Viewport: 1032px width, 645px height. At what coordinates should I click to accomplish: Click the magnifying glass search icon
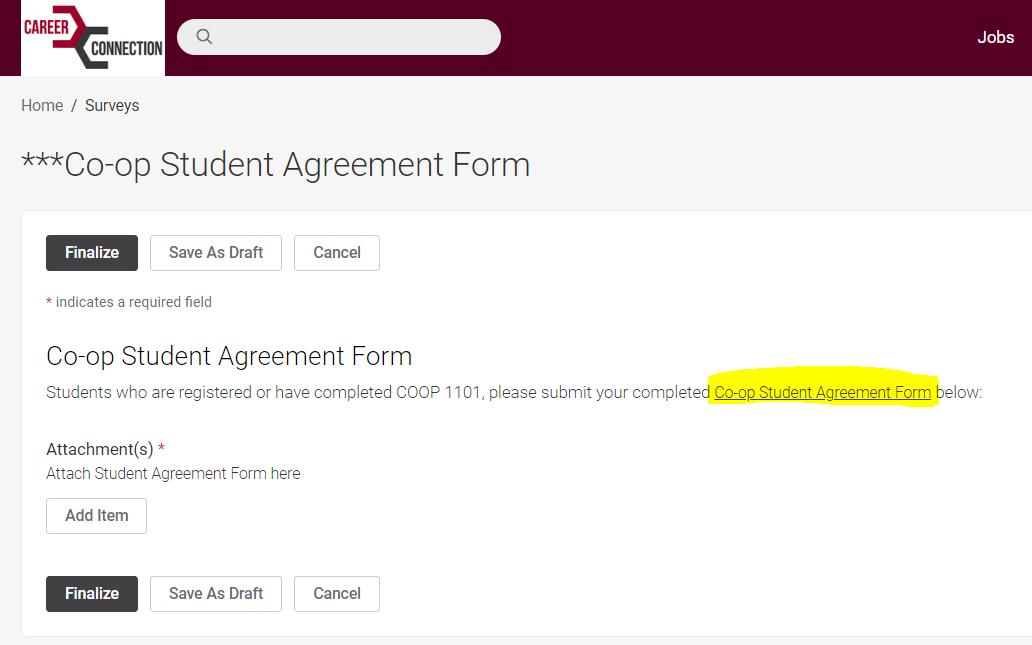pyautogui.click(x=204, y=37)
